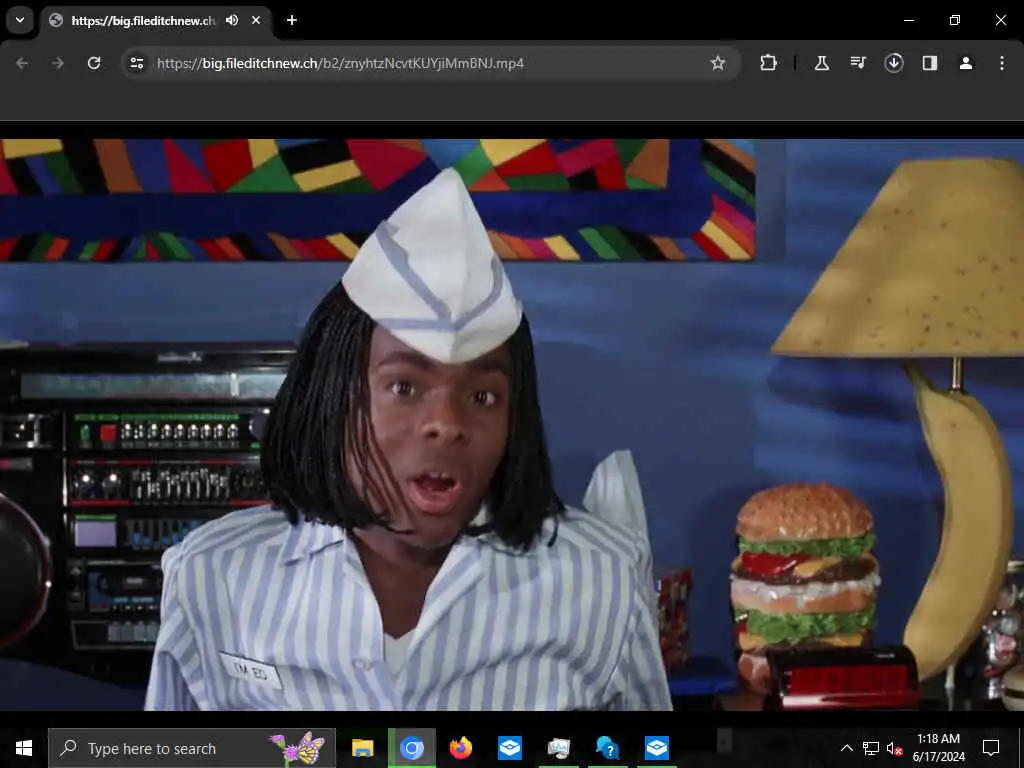
Task: View site information icon in address bar
Action: pyautogui.click(x=137, y=63)
